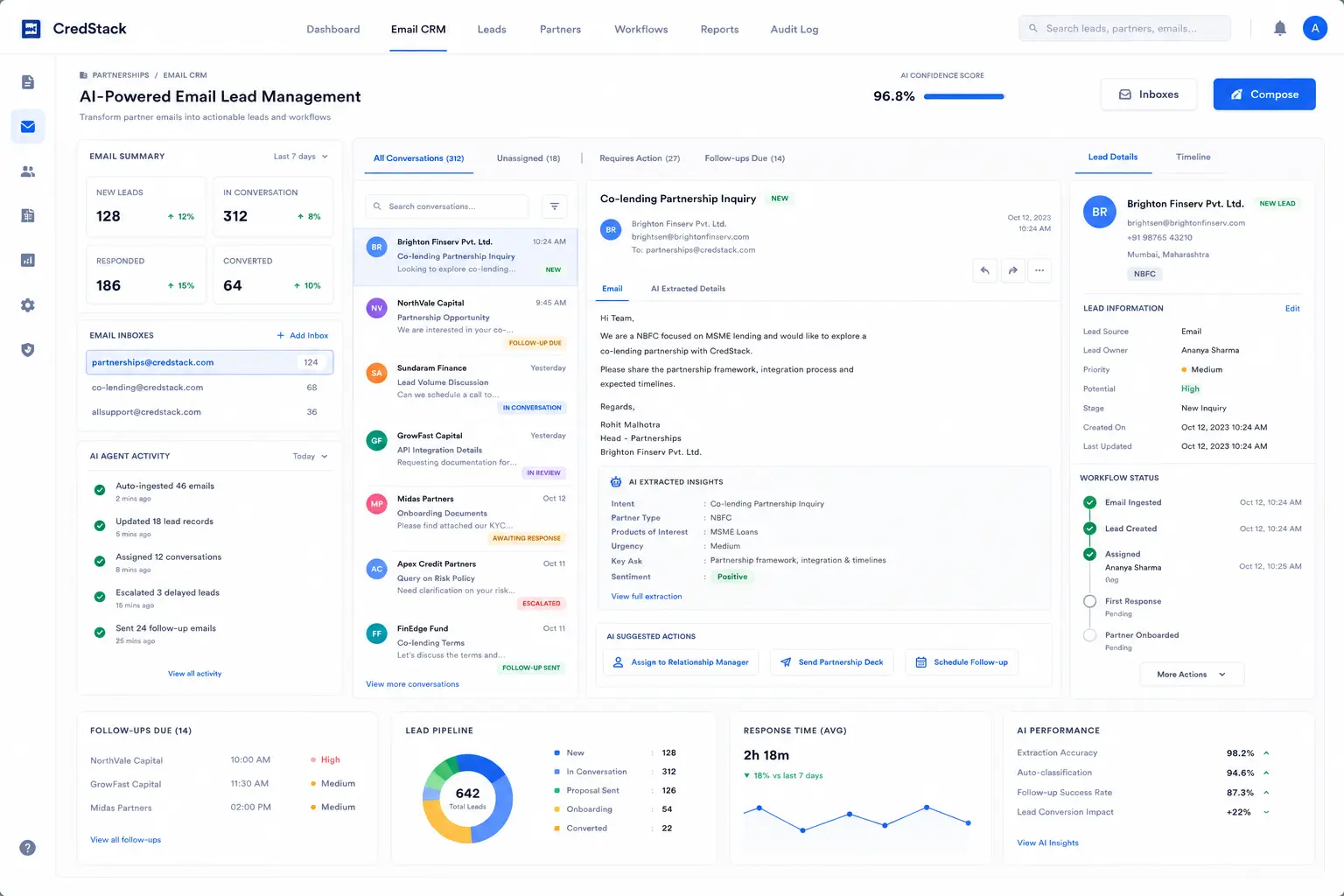Click the AI confidence score progress bar
The height and width of the screenshot is (896, 1344).
(x=963, y=96)
